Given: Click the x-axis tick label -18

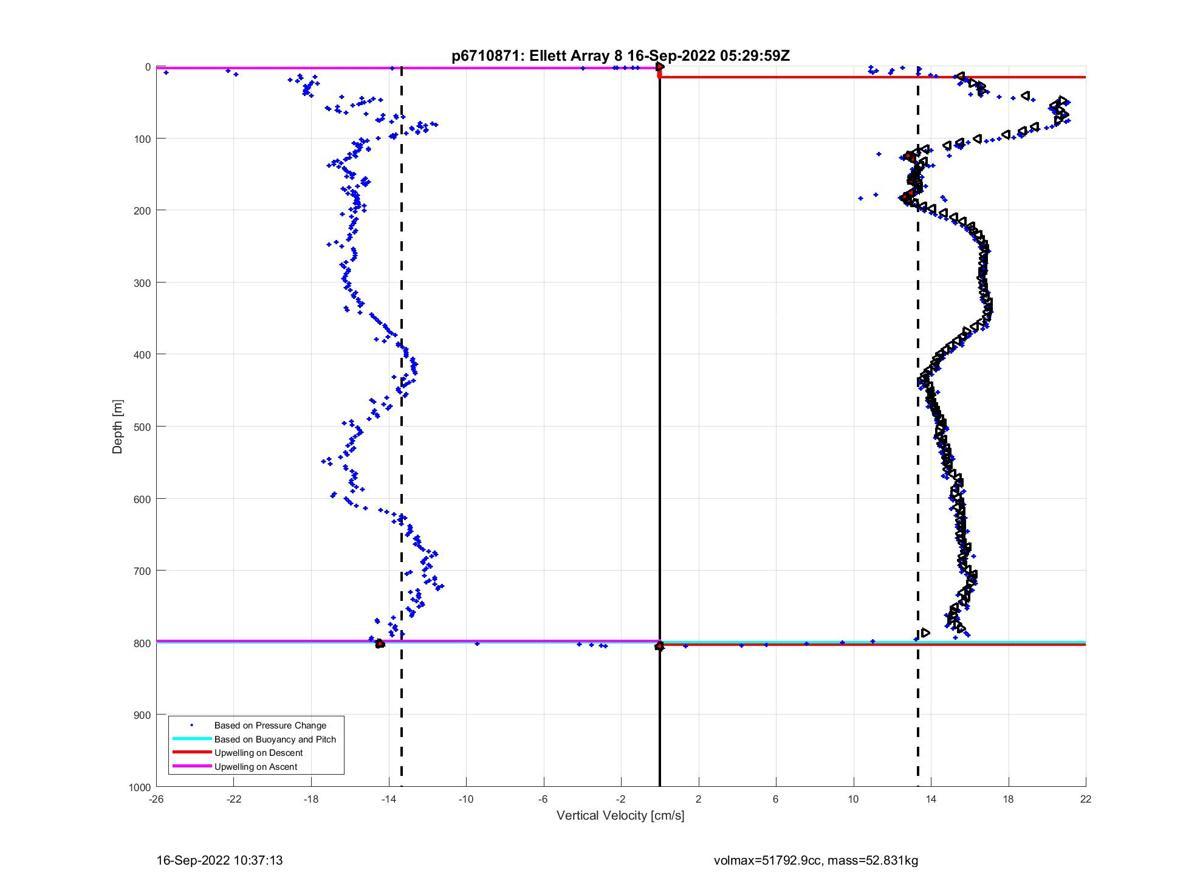Looking at the screenshot, I should point(311,798).
